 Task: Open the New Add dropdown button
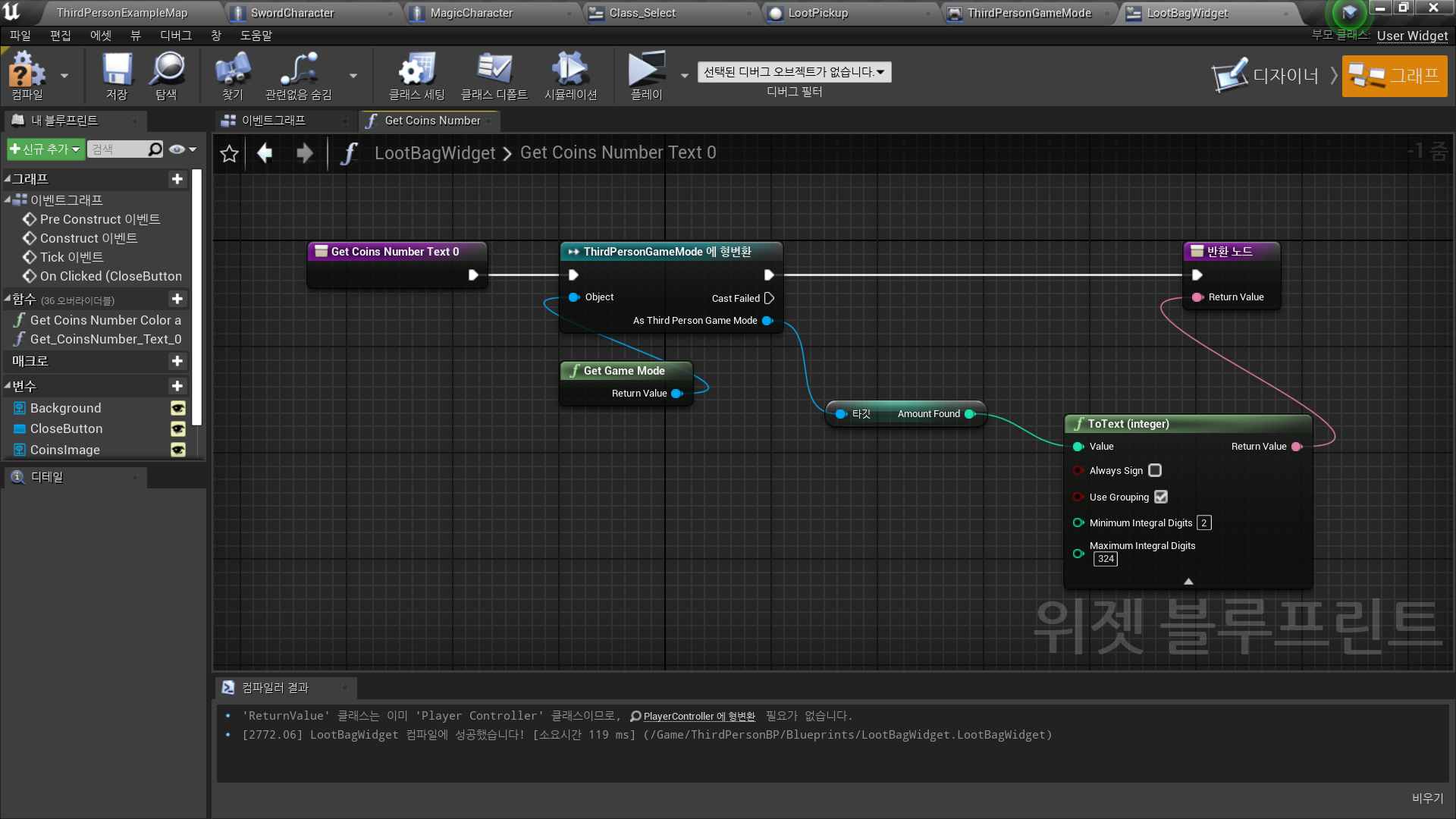coord(45,149)
